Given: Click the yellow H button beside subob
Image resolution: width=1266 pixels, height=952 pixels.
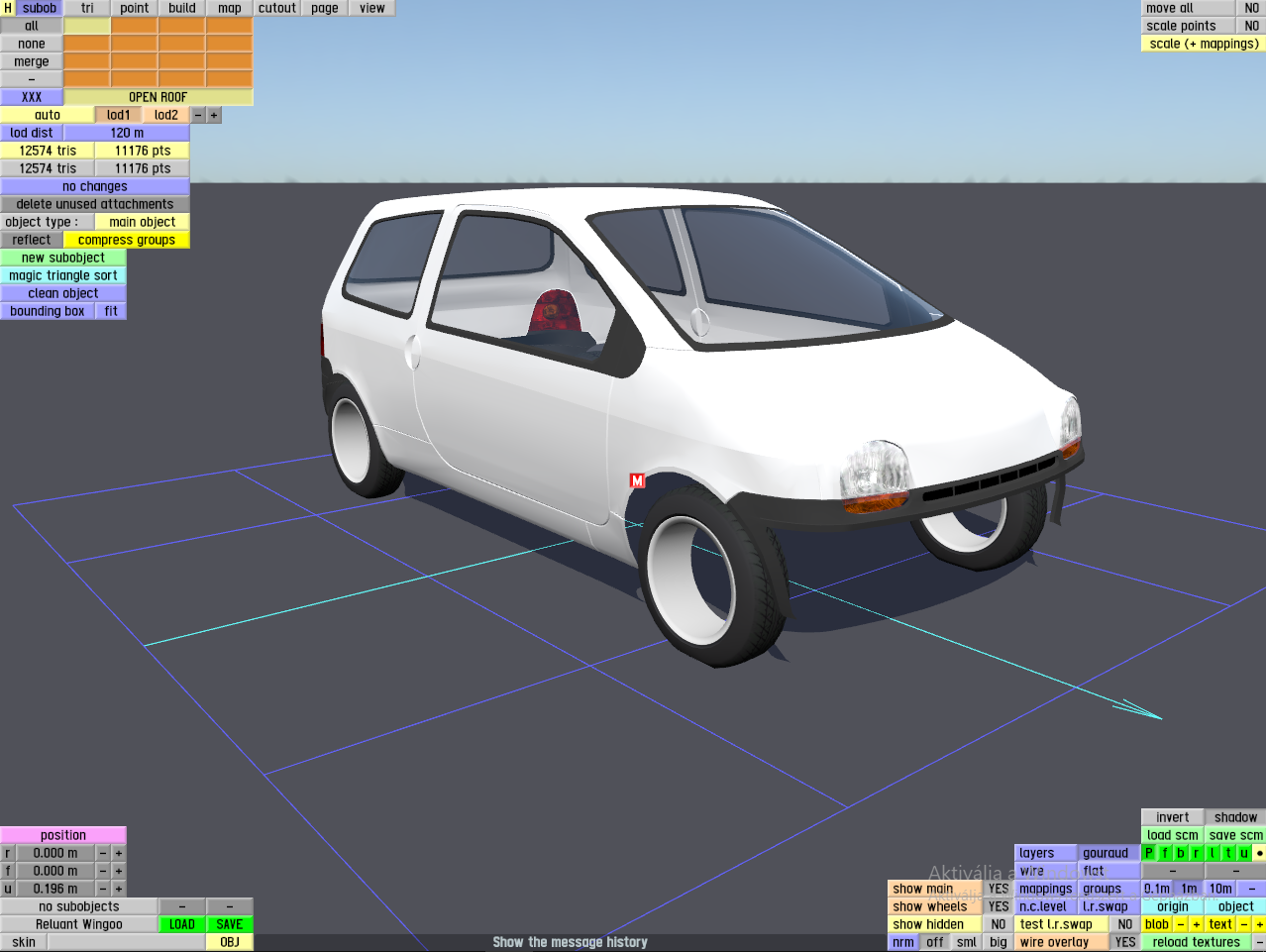Looking at the screenshot, I should point(8,8).
